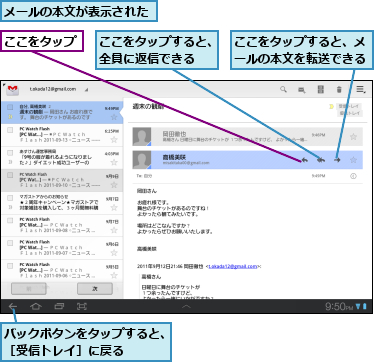The width and height of the screenshot is (374, 362).
Task: Open the 9:50 PM clock status area
Action: point(346,306)
